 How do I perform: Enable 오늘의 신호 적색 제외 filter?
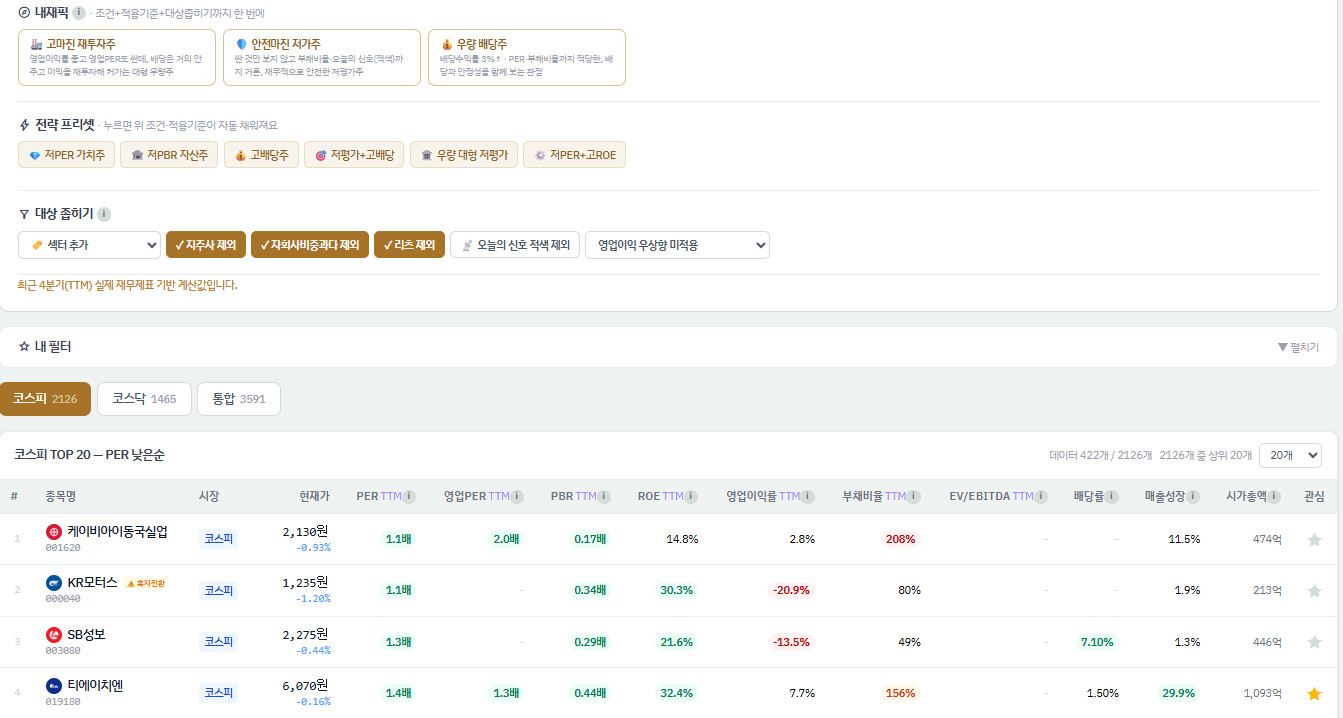(515, 245)
